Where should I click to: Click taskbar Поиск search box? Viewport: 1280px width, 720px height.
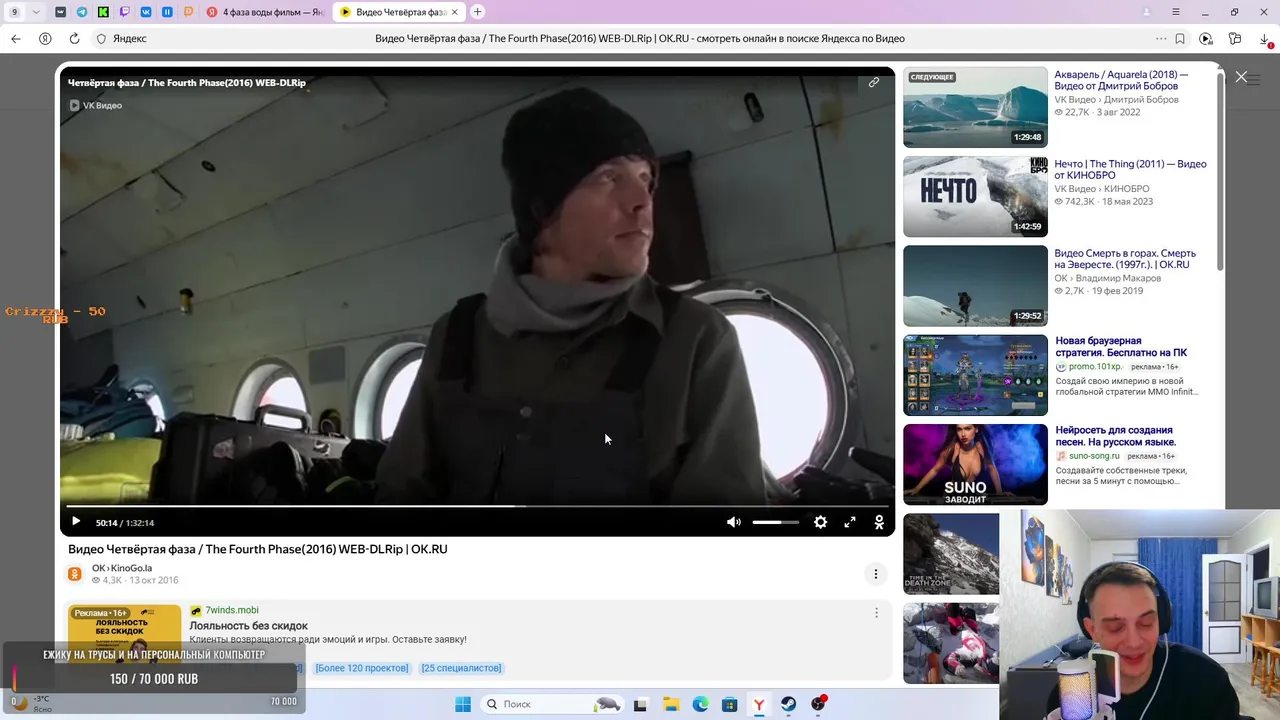(551, 704)
